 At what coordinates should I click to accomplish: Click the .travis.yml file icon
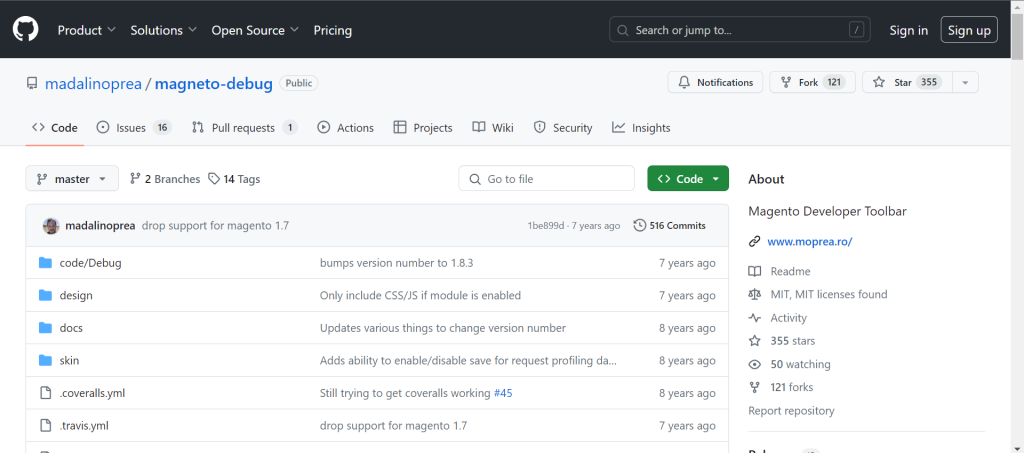click(x=45, y=426)
